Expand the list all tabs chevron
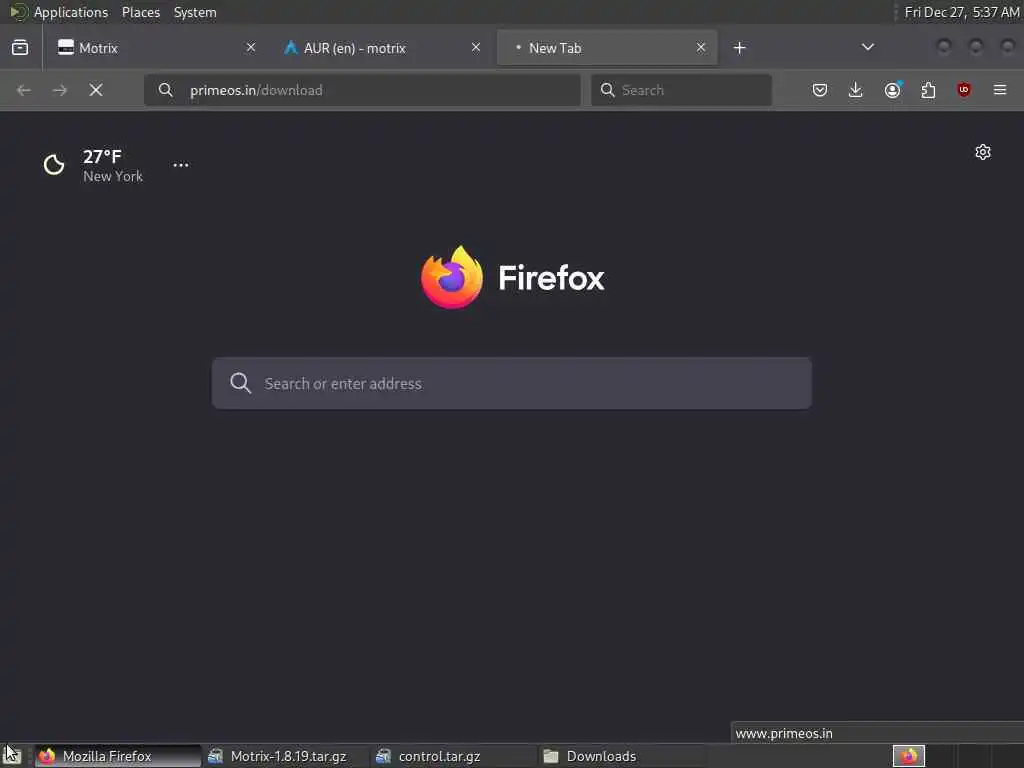The width and height of the screenshot is (1024, 768). (x=868, y=47)
